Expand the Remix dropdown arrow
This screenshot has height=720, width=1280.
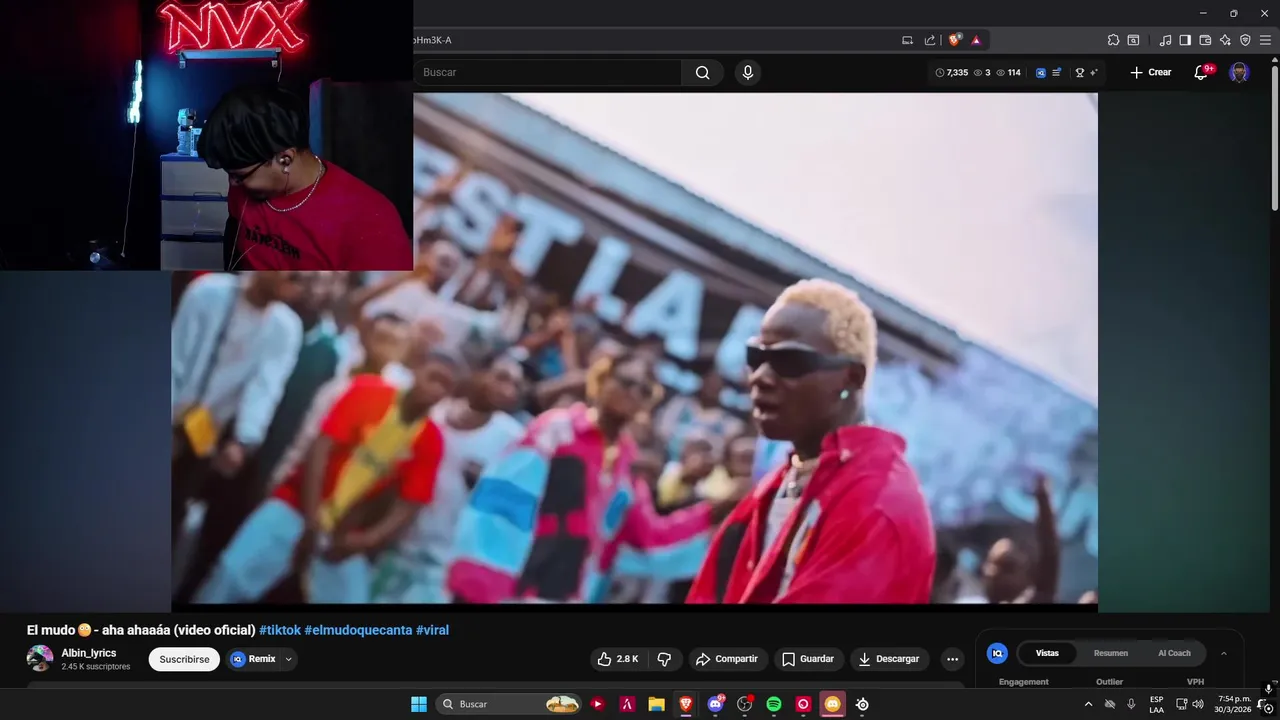pos(288,659)
